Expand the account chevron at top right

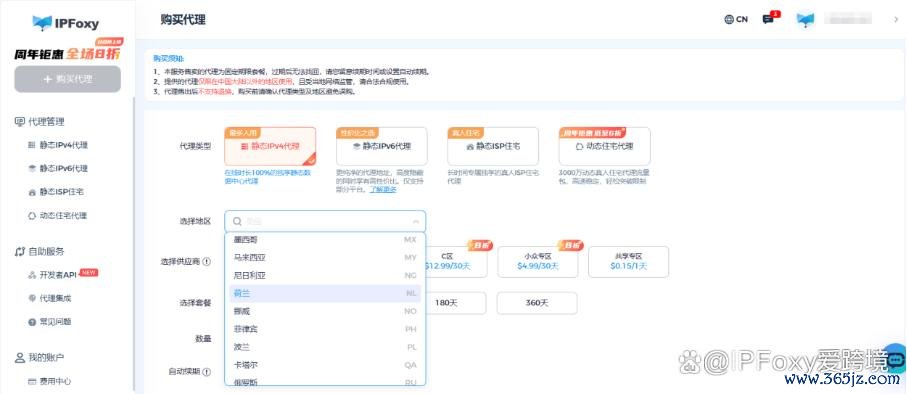click(896, 19)
